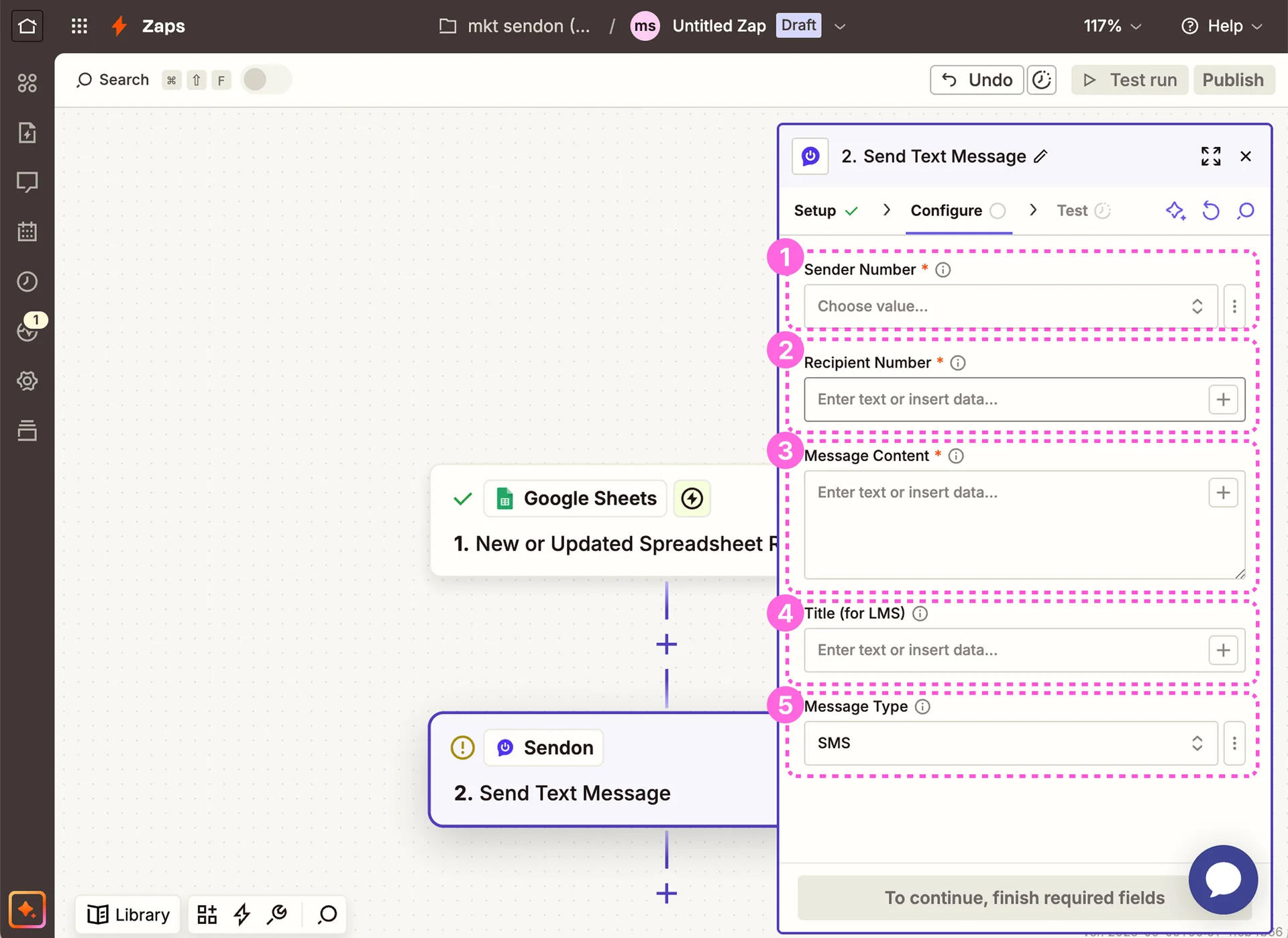Click the rename pencil next to Send Text Message
The image size is (1288, 938).
tap(1040, 156)
